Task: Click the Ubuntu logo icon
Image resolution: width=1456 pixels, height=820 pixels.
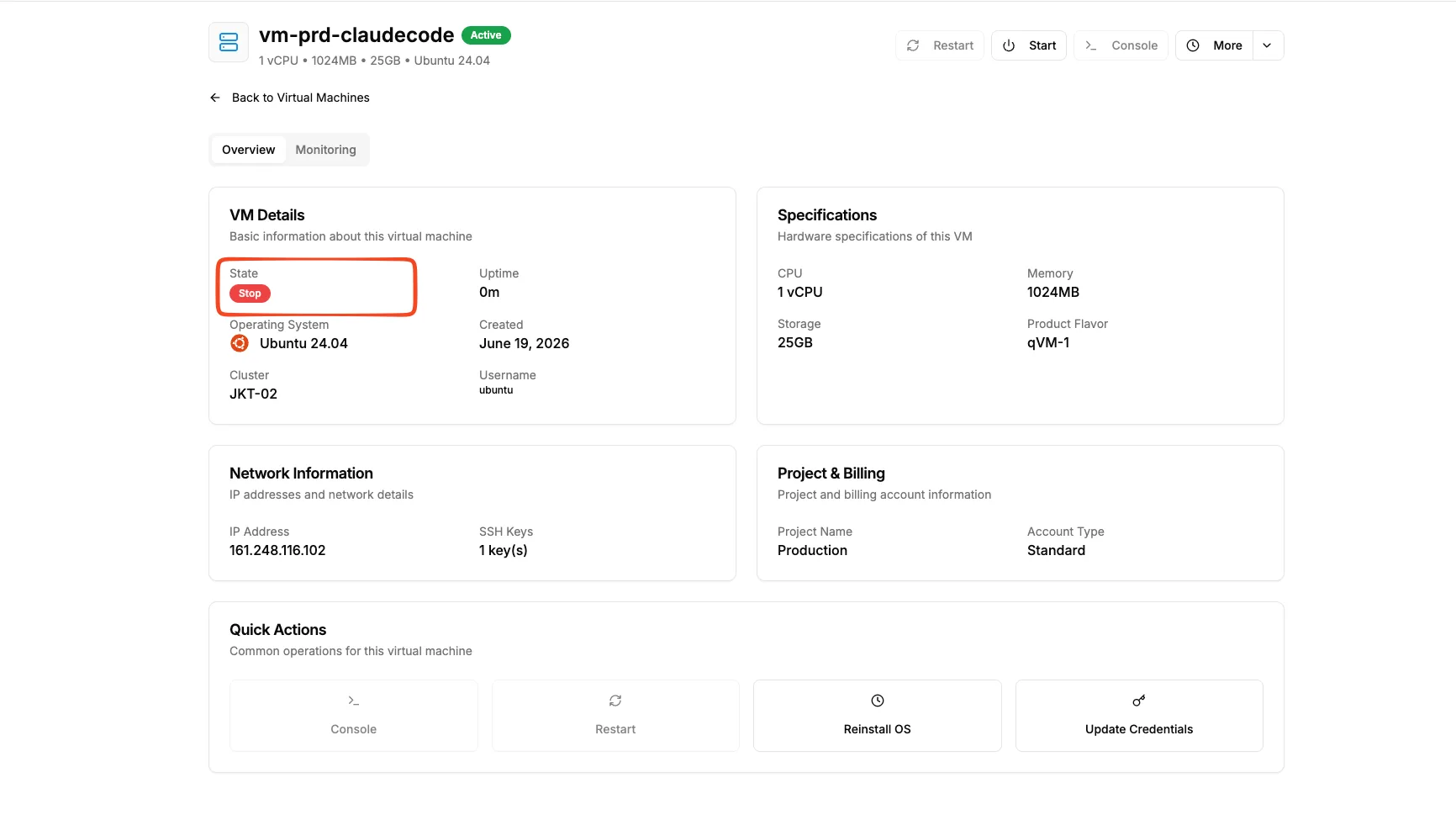Action: pos(240,343)
